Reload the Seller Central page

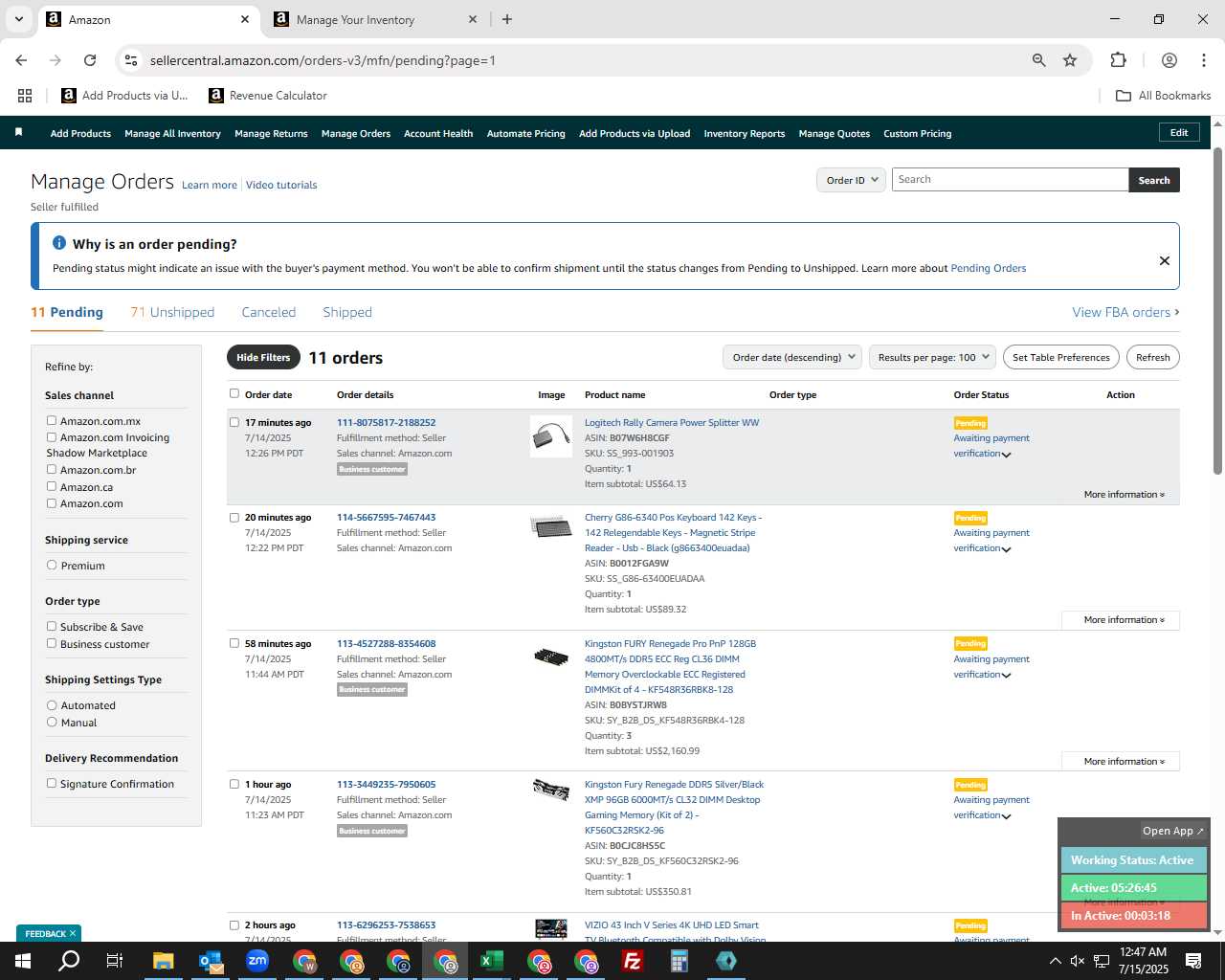(x=90, y=60)
